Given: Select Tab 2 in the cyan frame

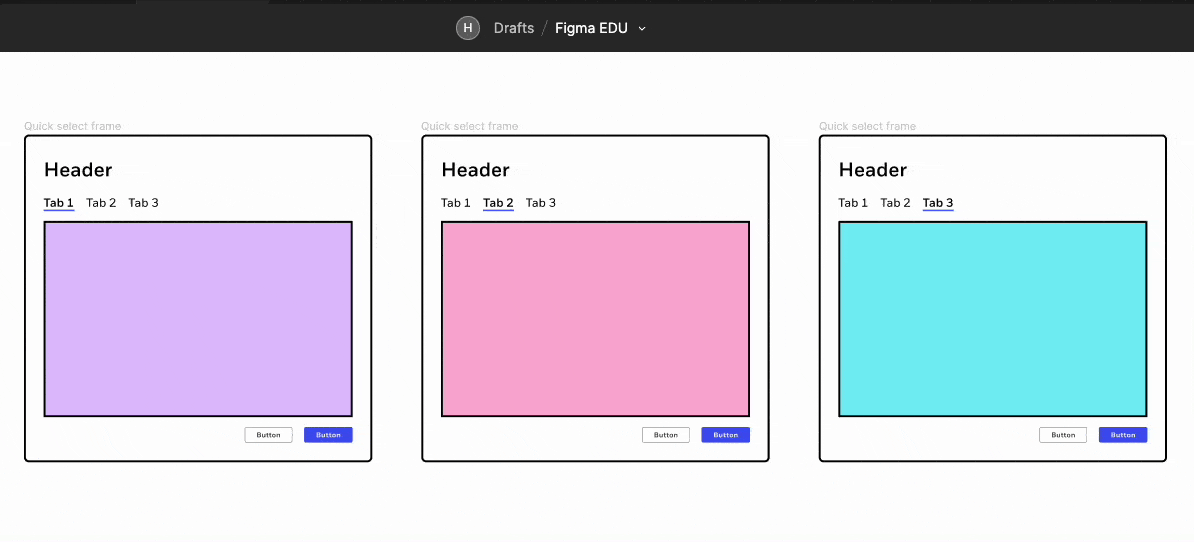Looking at the screenshot, I should tap(896, 202).
